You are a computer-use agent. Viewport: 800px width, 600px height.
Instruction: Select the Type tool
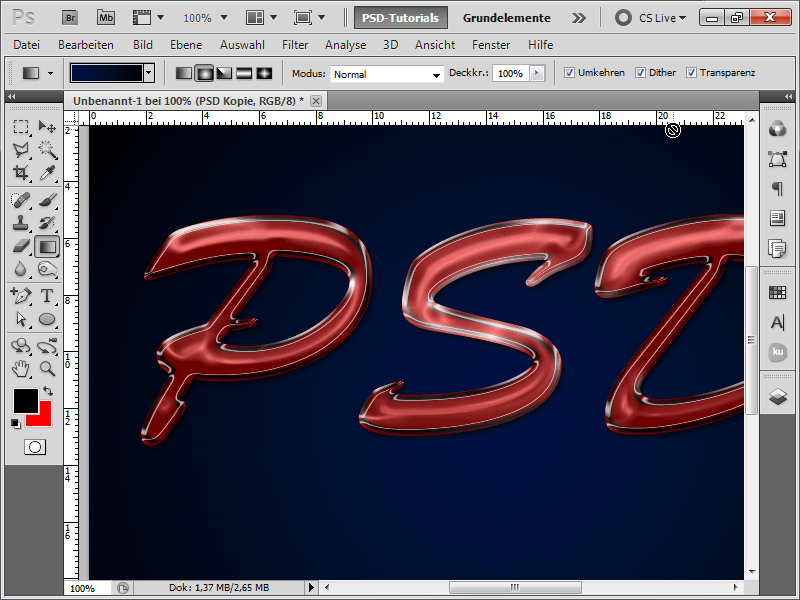(x=47, y=295)
